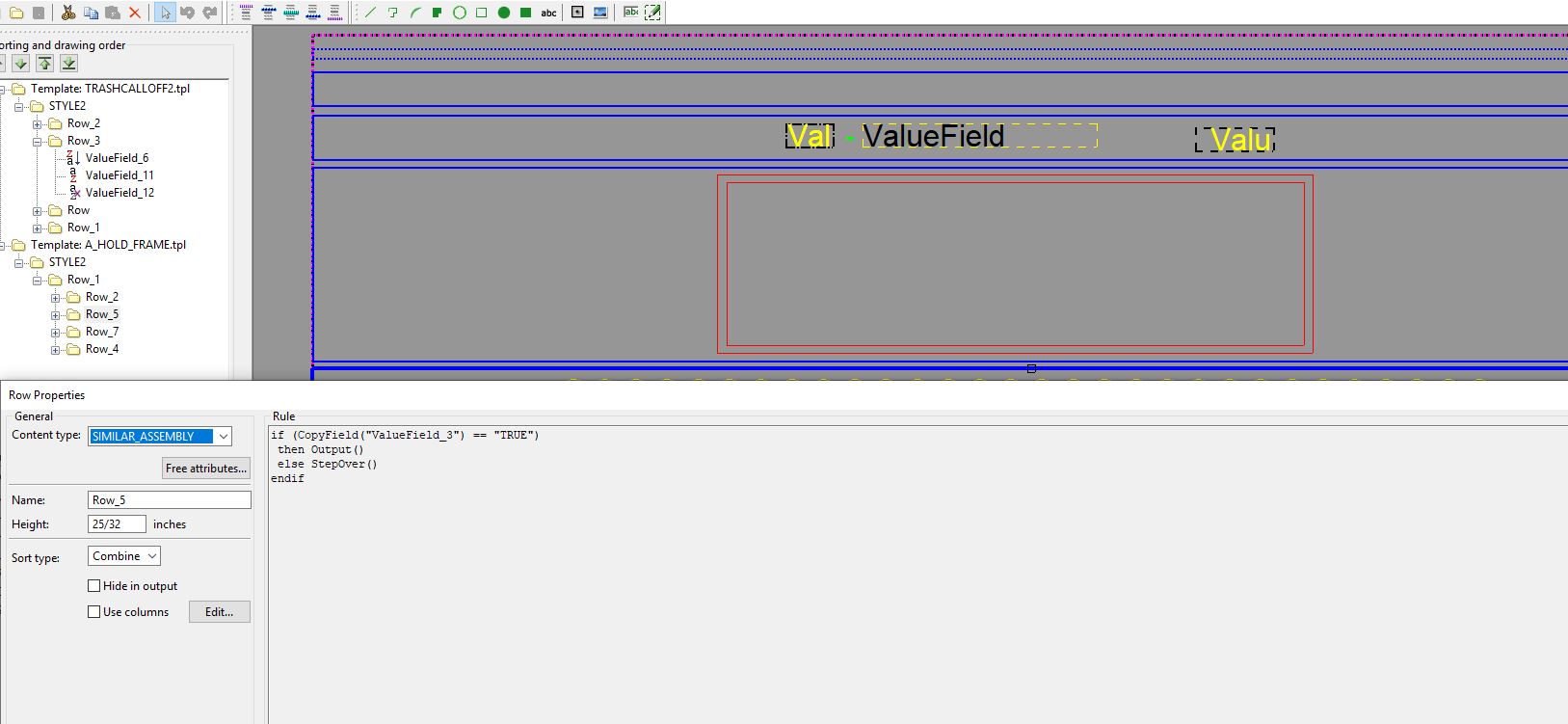Image resolution: width=1568 pixels, height=724 pixels.
Task: Insert a footer component
Action: pyautogui.click(x=312, y=13)
